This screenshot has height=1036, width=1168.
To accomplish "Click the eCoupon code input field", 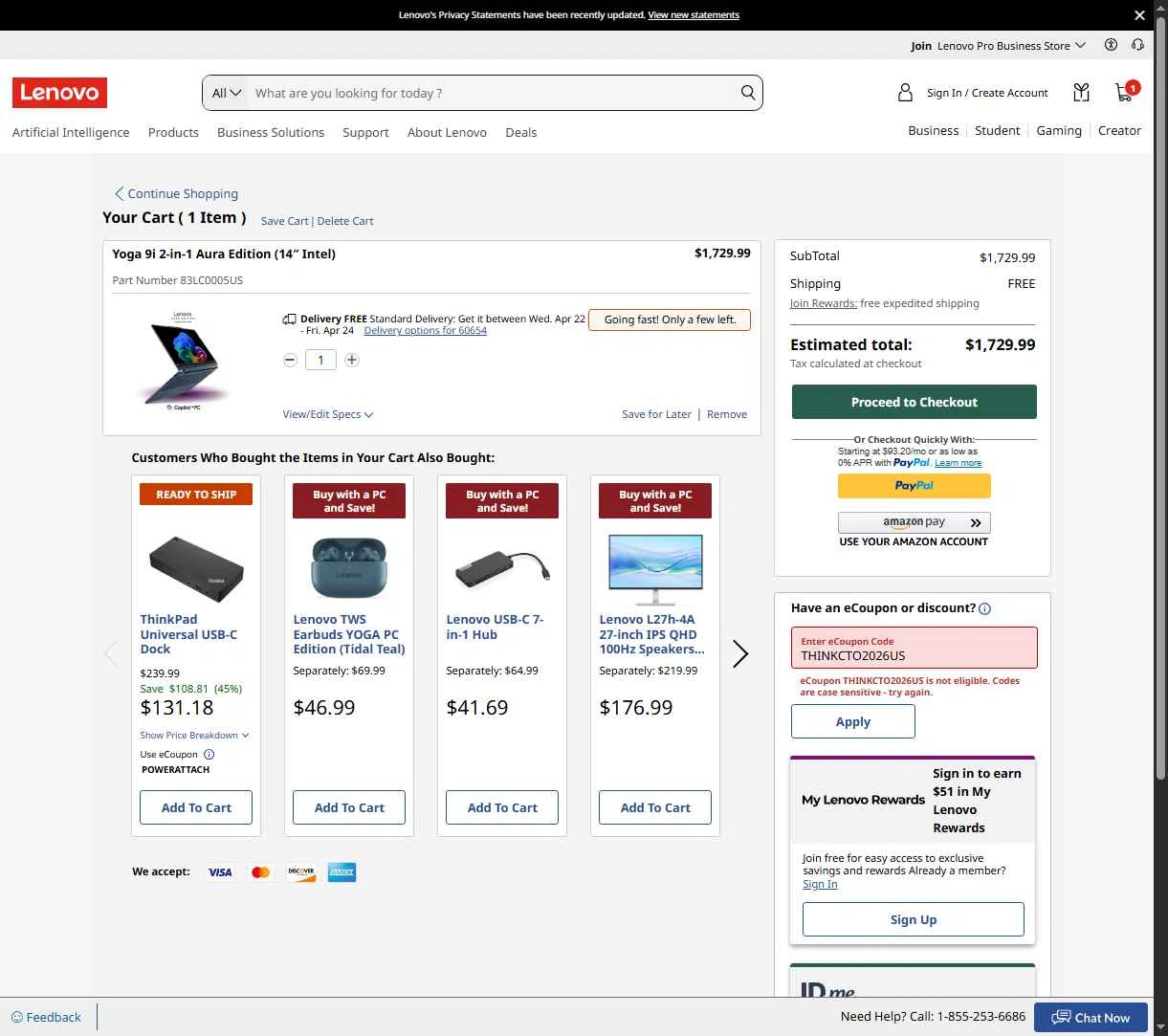I will 914,648.
